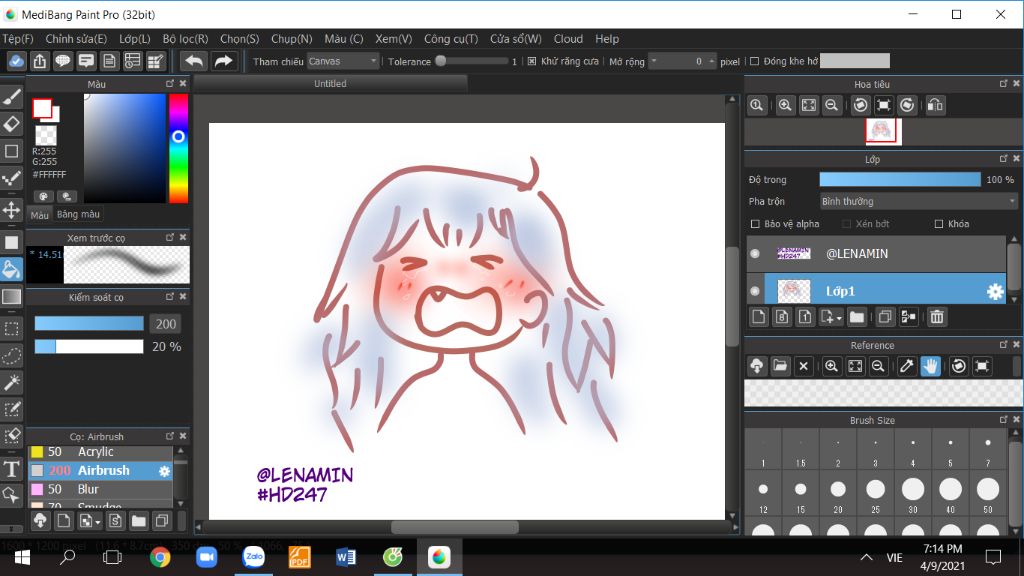The image size is (1024, 576).
Task: Select eyedropper in Reference panel
Action: pos(906,366)
